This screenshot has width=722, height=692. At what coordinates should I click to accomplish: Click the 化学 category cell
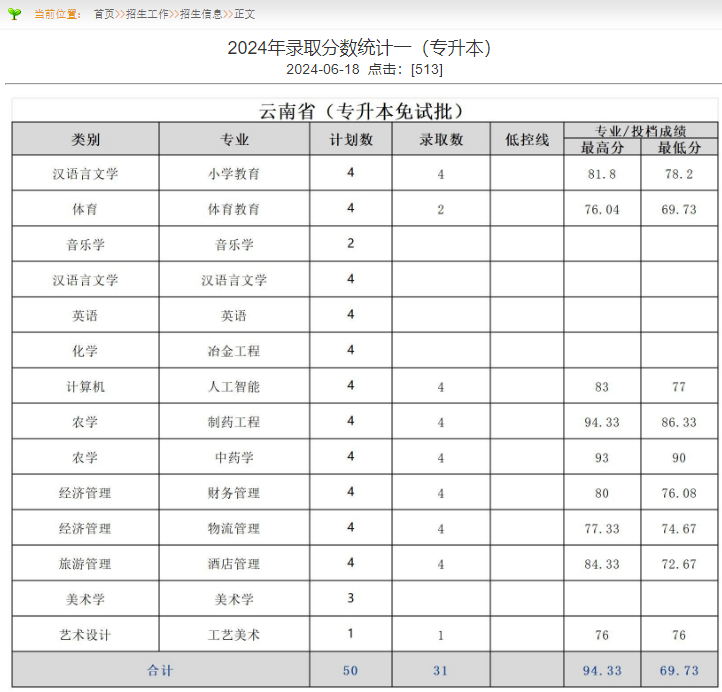click(85, 351)
